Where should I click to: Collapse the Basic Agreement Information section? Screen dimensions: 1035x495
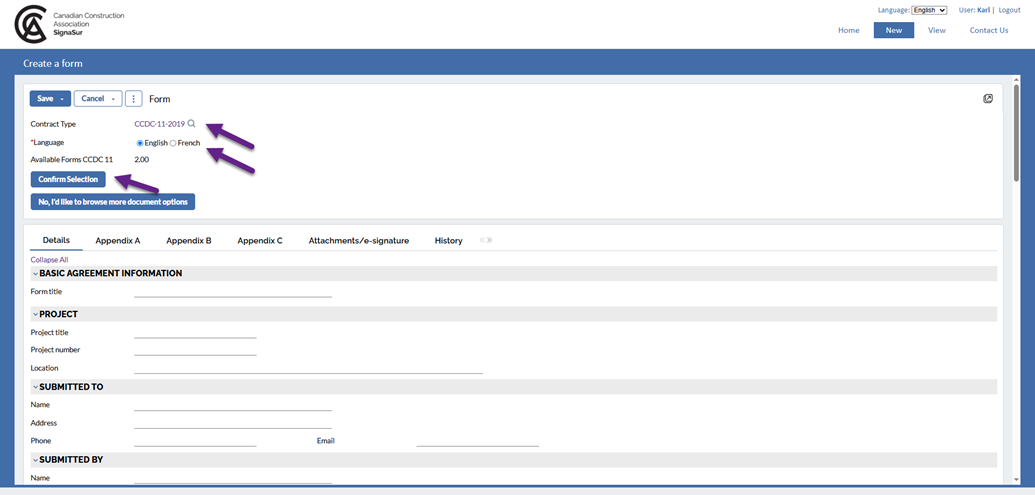tap(36, 273)
